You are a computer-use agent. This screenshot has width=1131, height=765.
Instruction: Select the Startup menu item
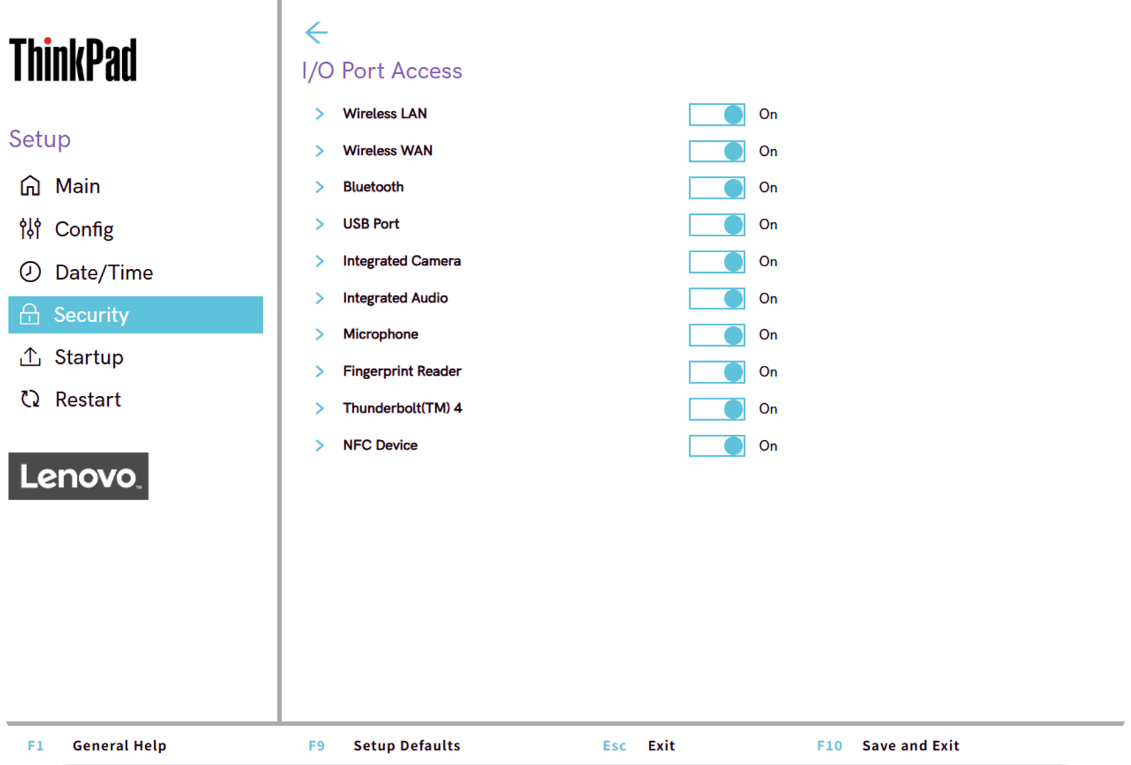point(89,357)
